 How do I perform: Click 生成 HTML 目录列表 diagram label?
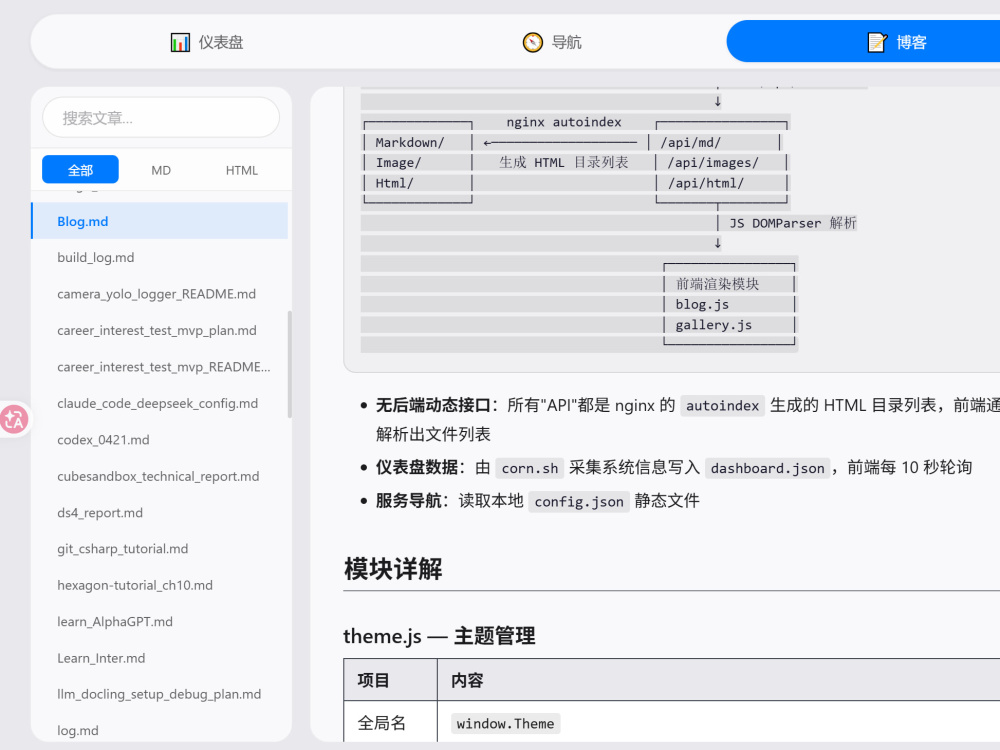pyautogui.click(x=563, y=163)
